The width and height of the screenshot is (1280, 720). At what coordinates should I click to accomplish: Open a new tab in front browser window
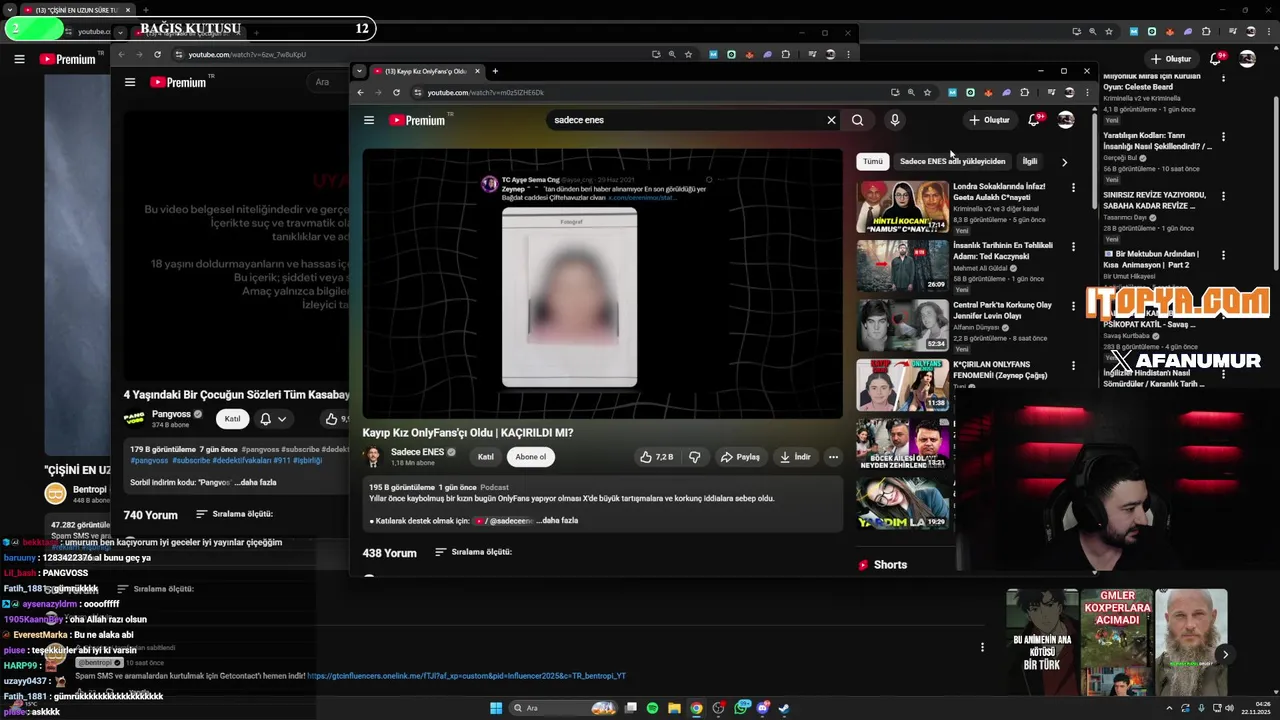[495, 71]
